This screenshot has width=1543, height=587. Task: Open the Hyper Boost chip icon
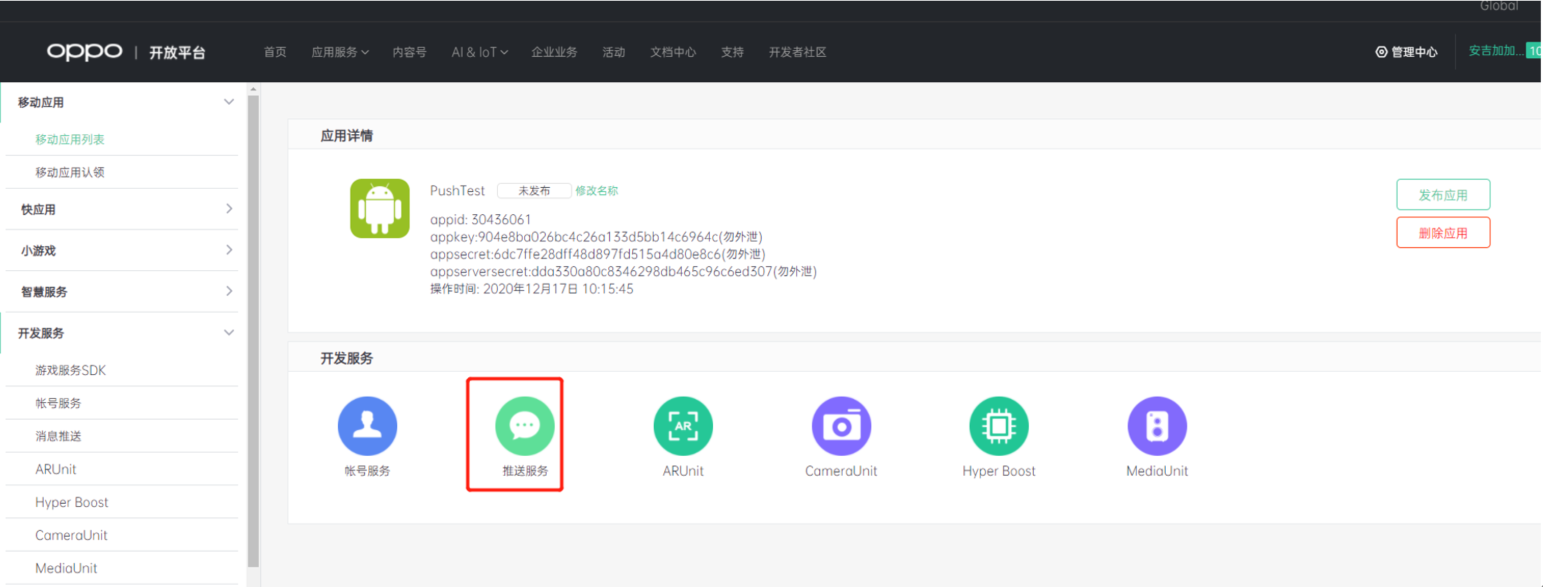pyautogui.click(x=999, y=426)
